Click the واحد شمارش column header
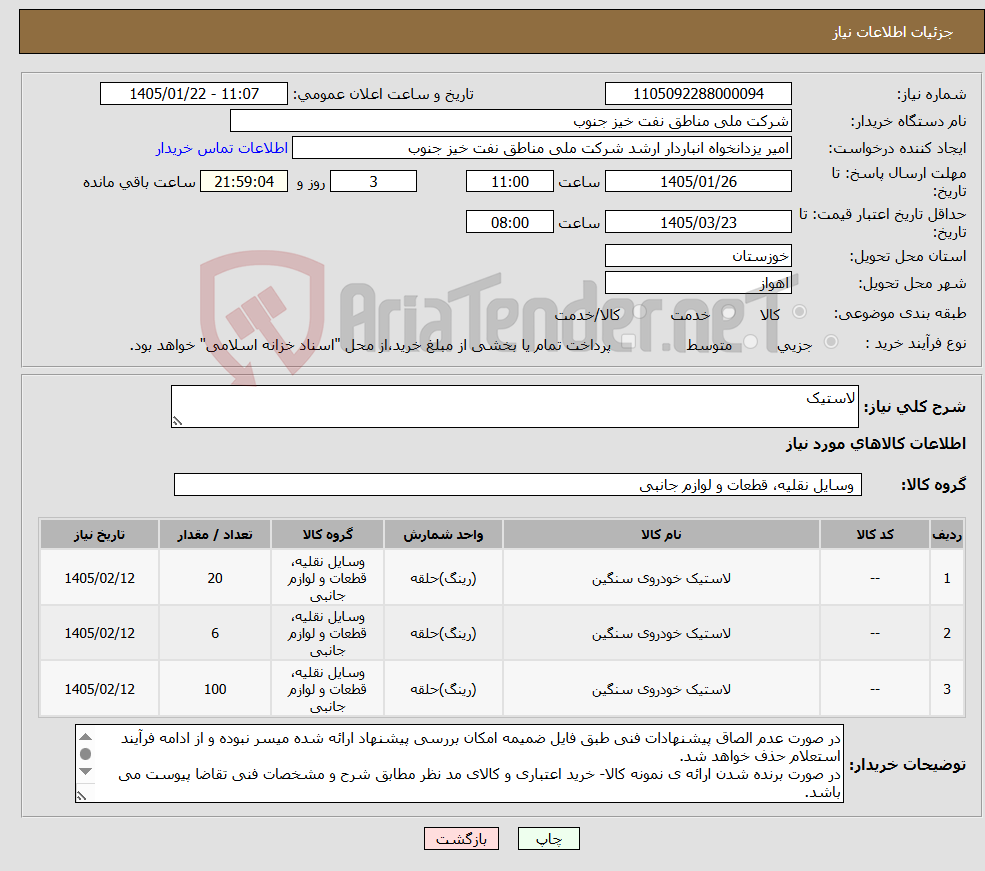 (443, 534)
